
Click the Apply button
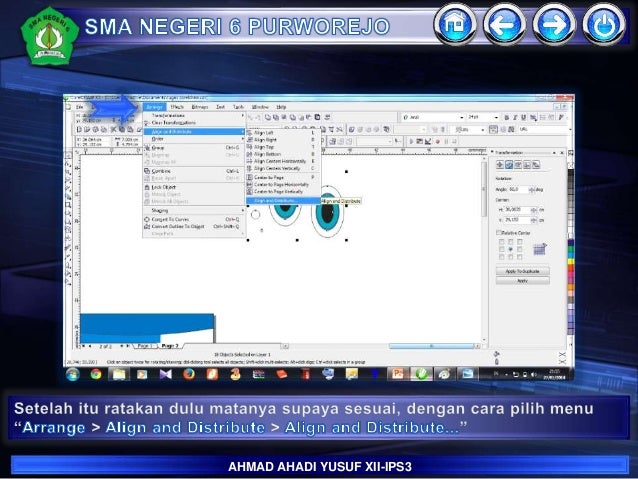522,280
